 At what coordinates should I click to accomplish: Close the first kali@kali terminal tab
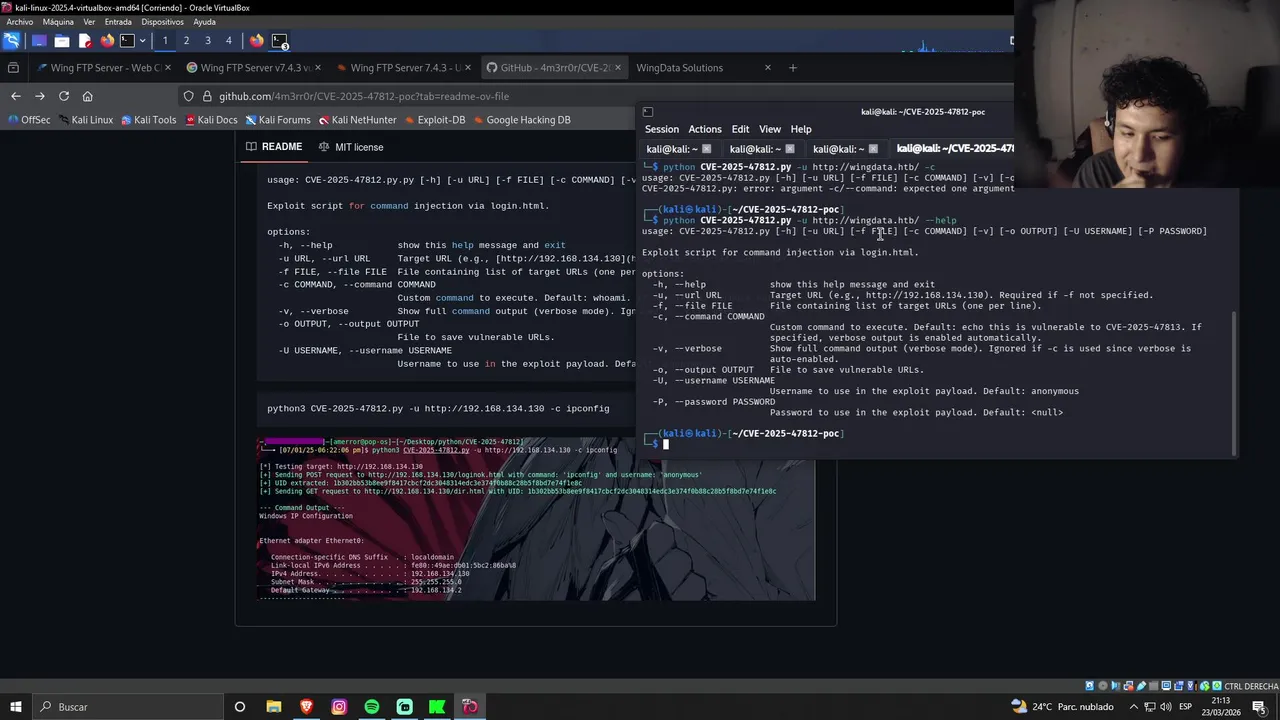tap(706, 149)
